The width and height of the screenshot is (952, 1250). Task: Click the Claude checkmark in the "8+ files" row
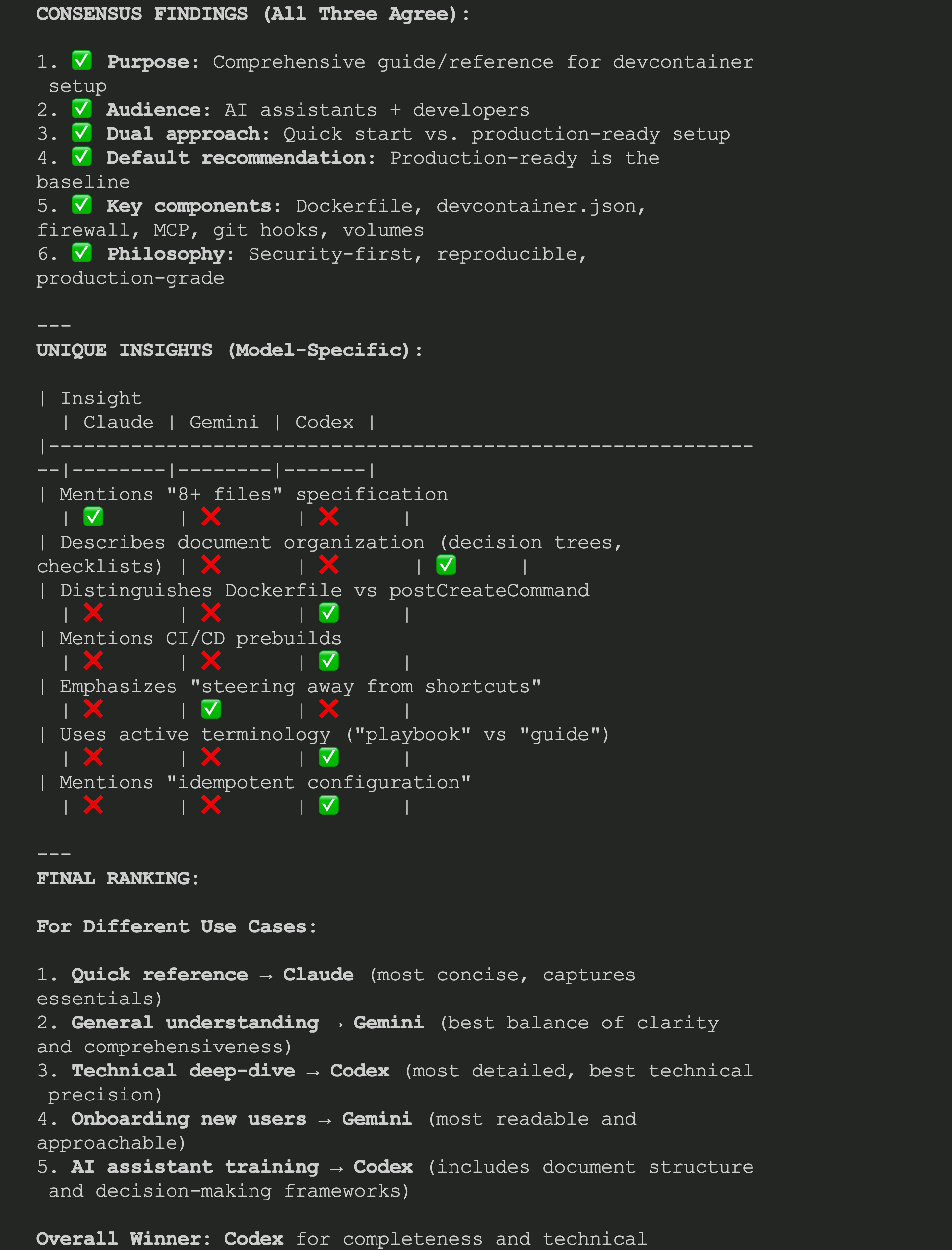[94, 517]
